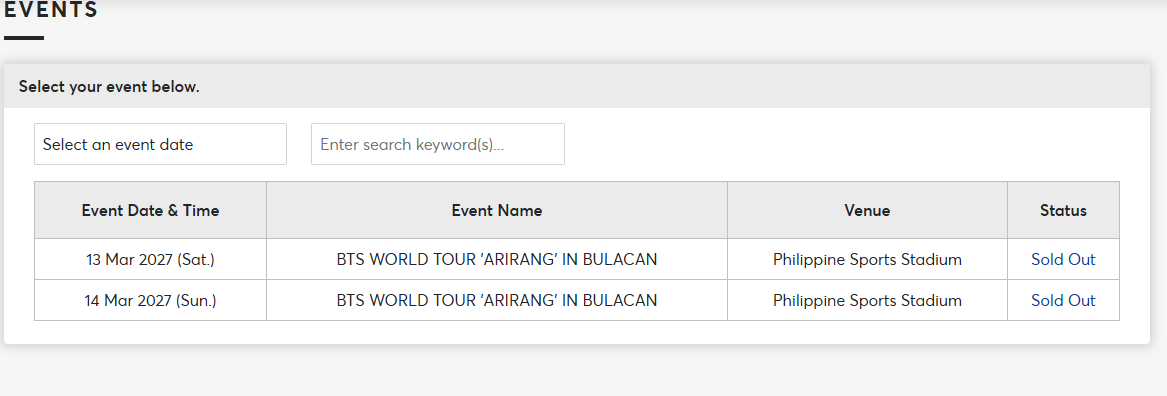Click the EVENTS page heading

[x=51, y=10]
